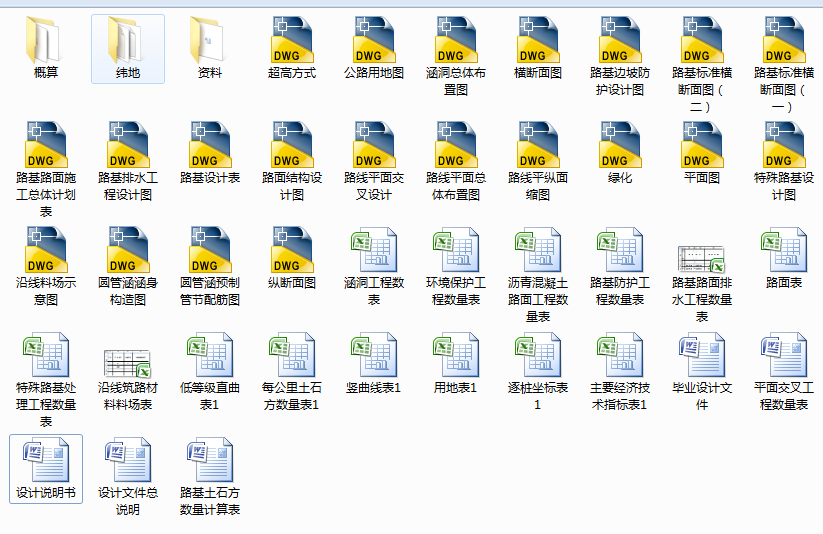Viewport: 823px width, 534px height.
Task: Select the 路面表 Excel file icon
Action: pos(784,250)
